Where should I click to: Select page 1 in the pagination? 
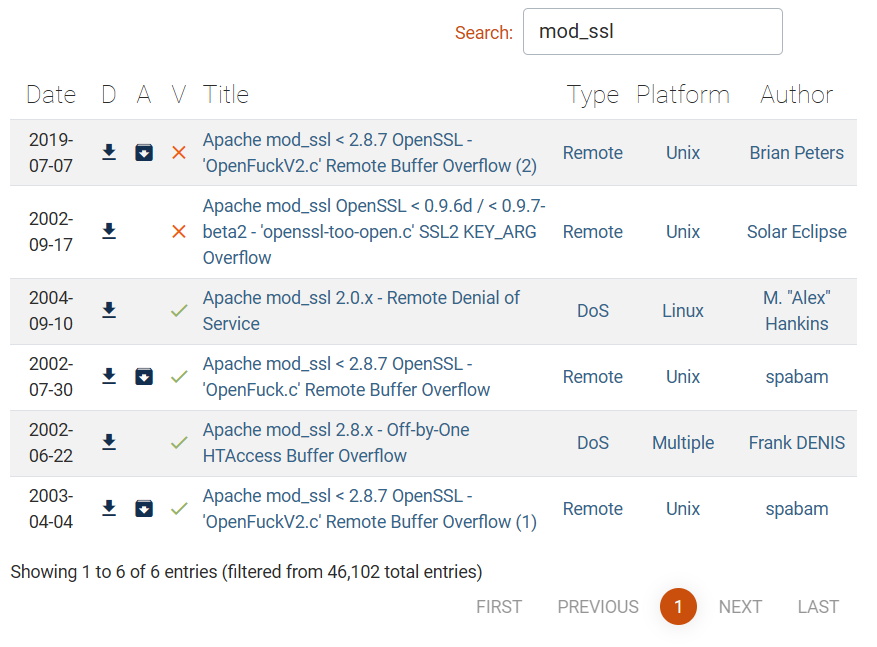click(678, 607)
